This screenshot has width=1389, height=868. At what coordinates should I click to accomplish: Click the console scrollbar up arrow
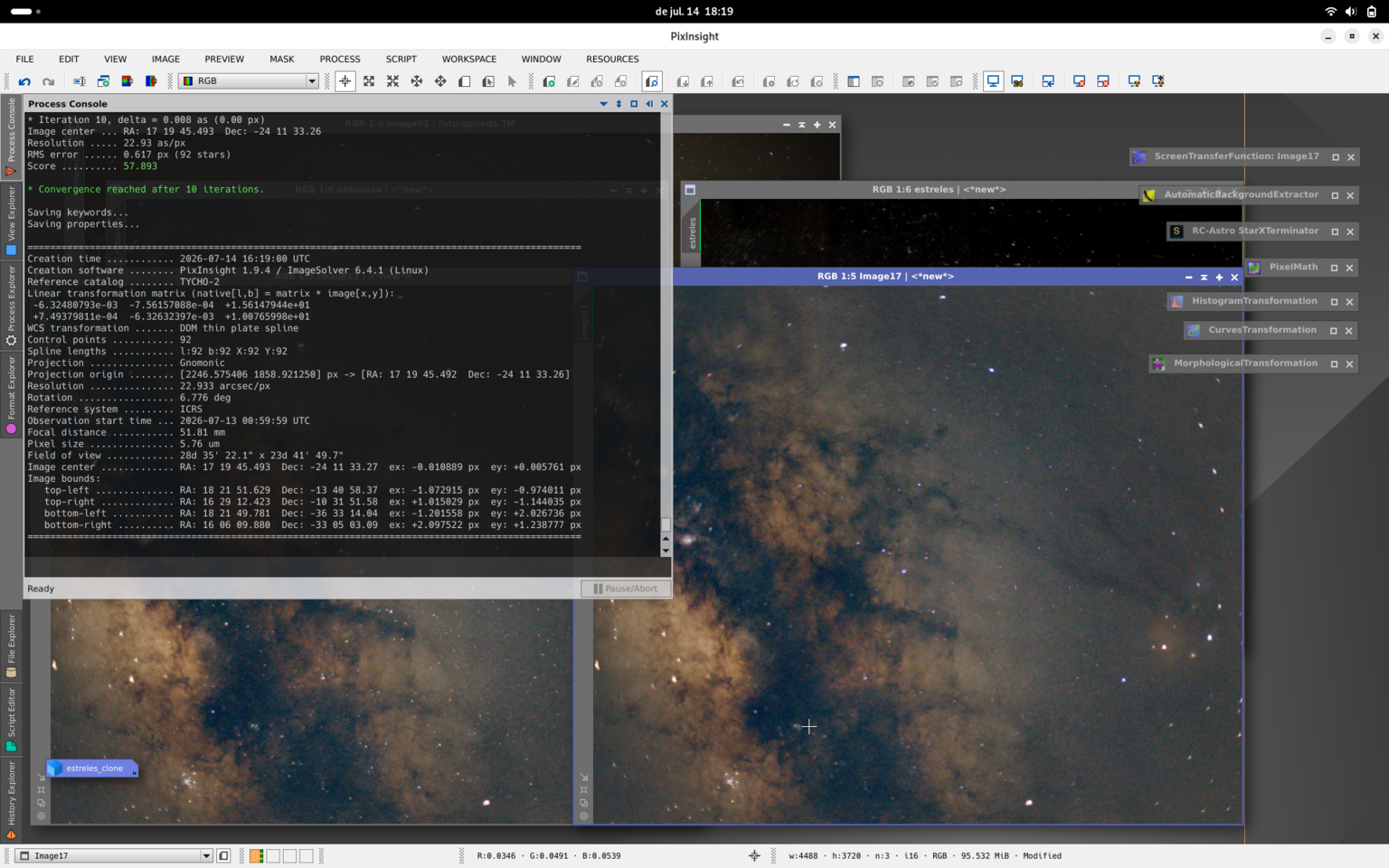coord(666,538)
